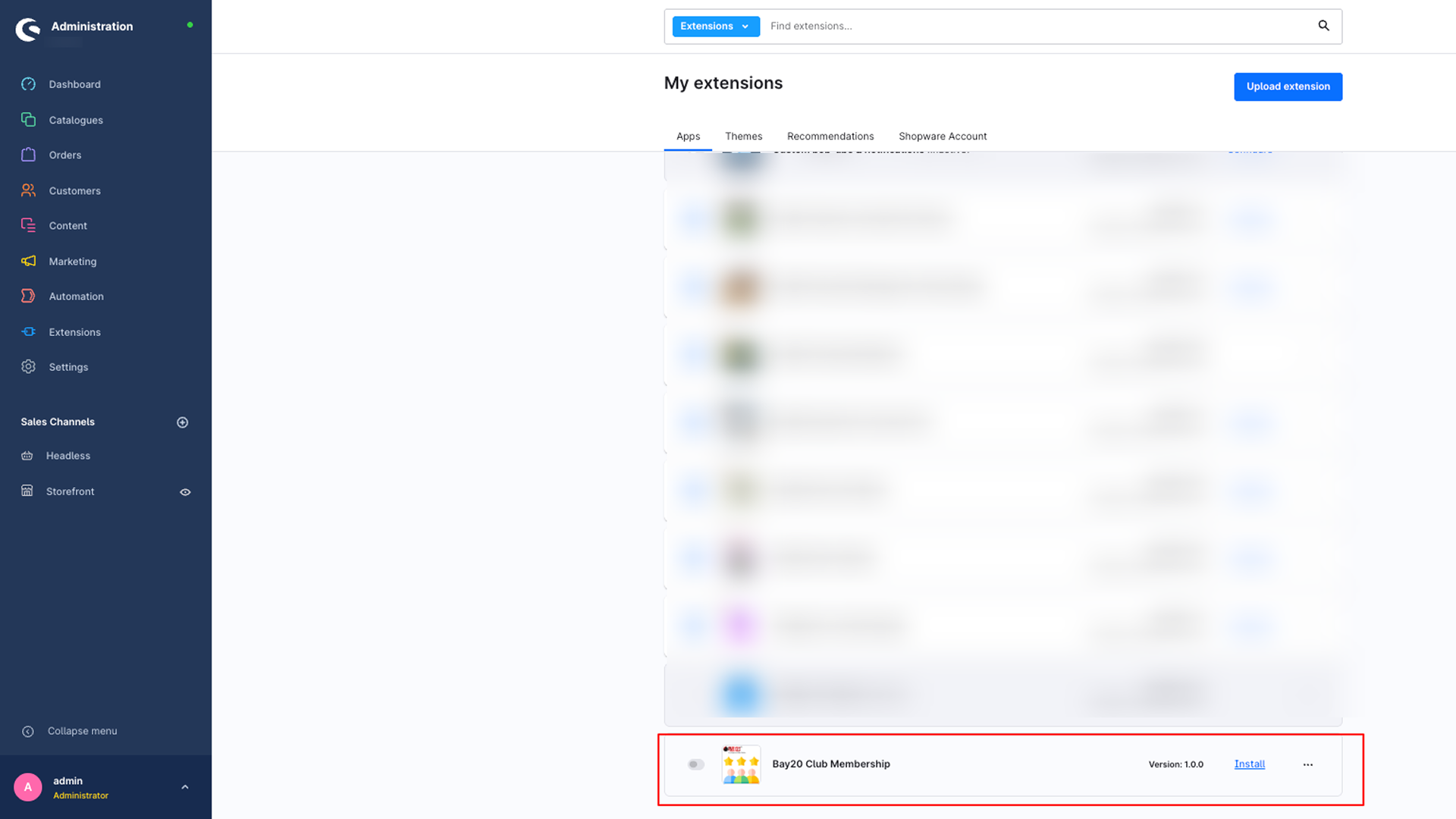Open Bay20 Club Membership three-dot menu
Screen dimensions: 1456x819
tap(1308, 764)
